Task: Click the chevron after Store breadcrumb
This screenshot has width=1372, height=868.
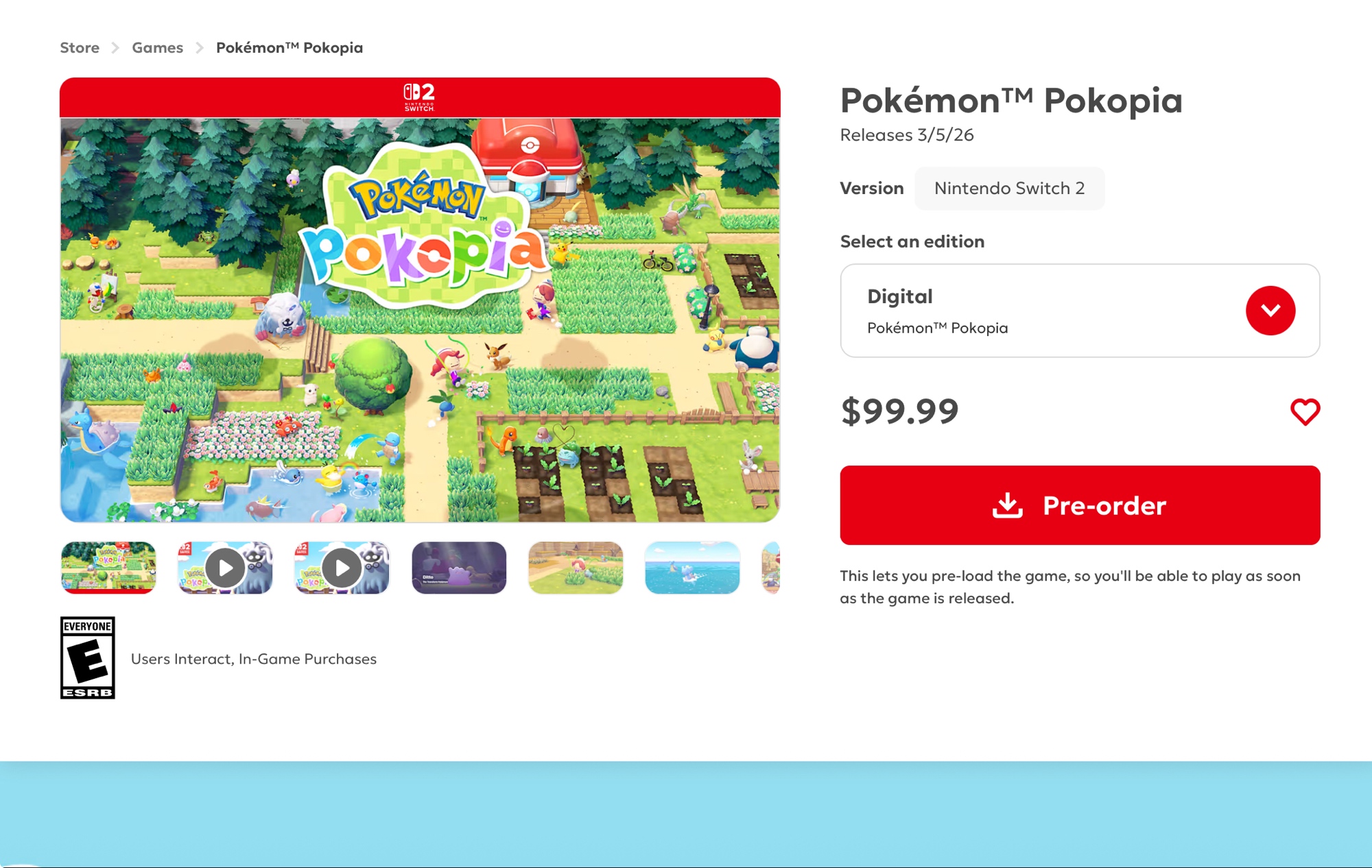Action: point(115,48)
